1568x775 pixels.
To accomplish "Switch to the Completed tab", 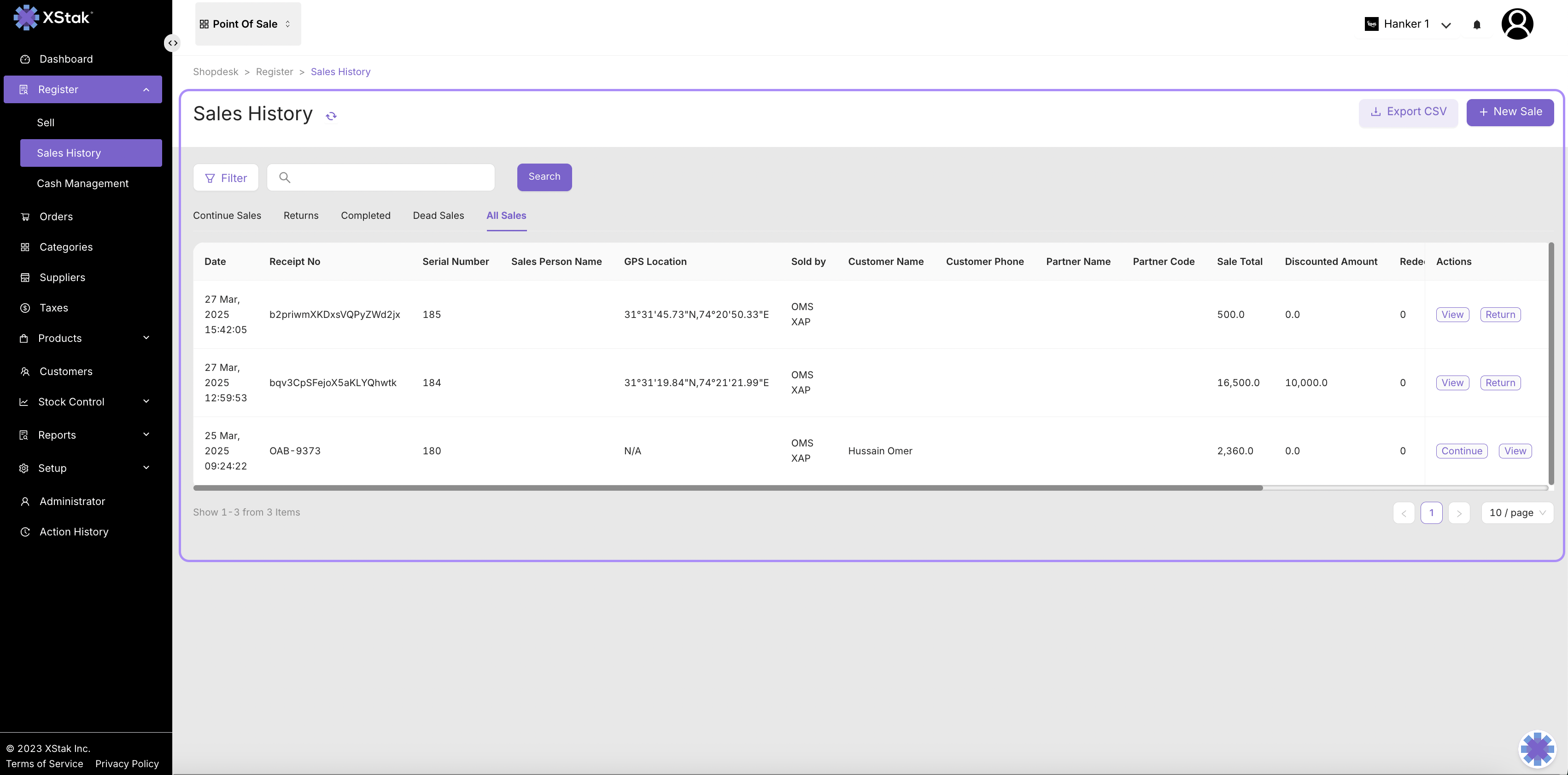I will coord(365,216).
